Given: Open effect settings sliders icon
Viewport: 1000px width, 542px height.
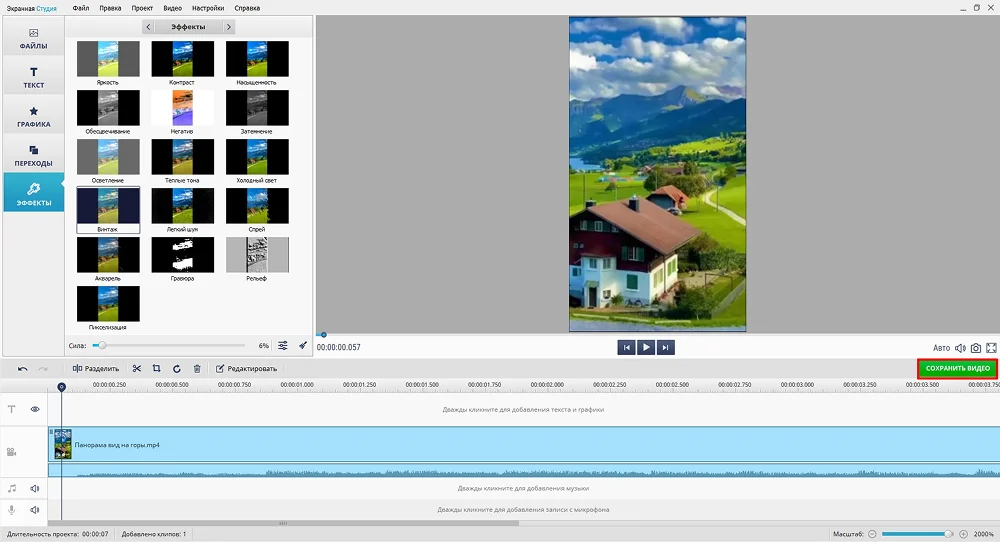Looking at the screenshot, I should [283, 345].
